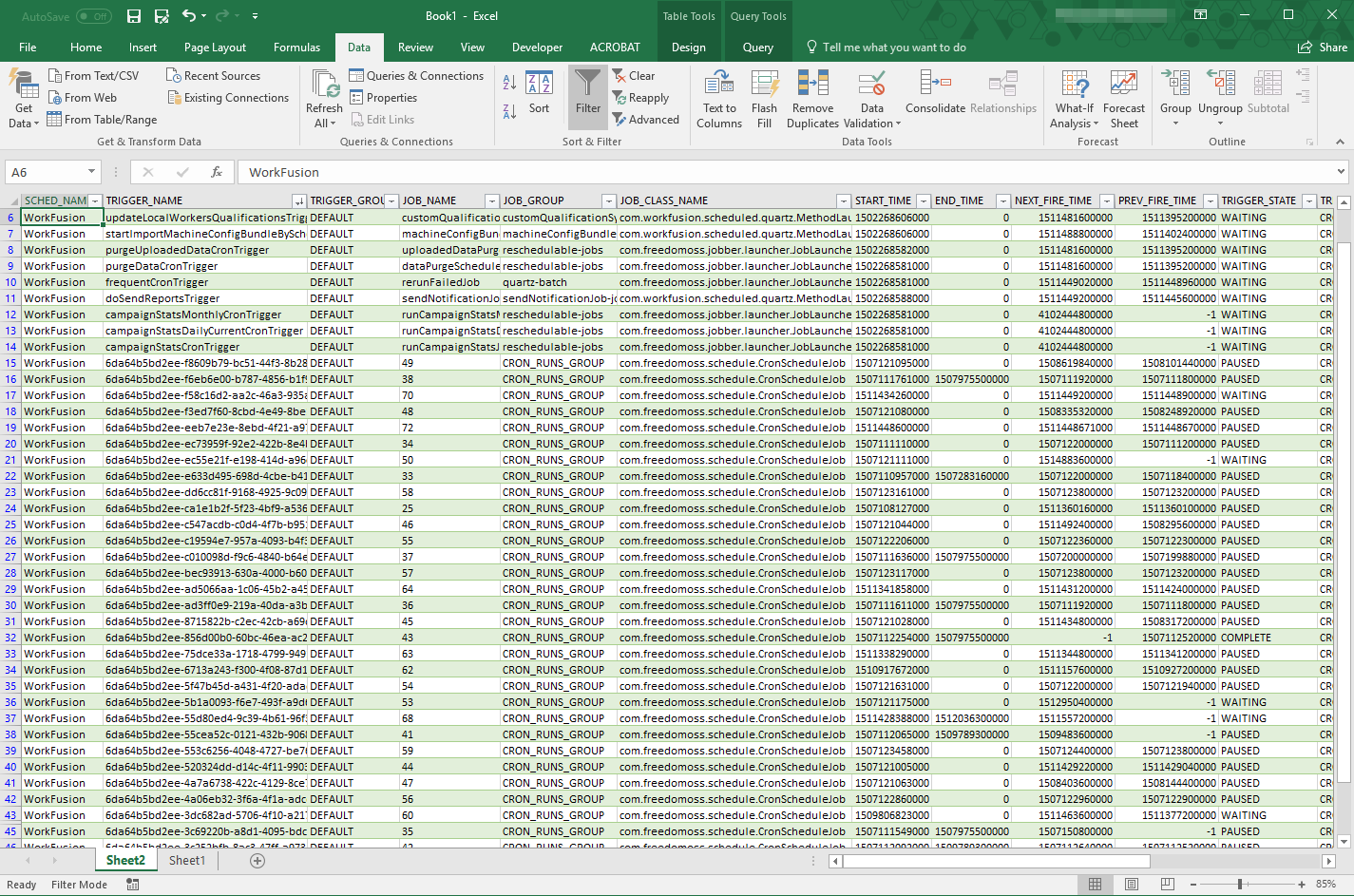Open Get Data menu
The image size is (1354, 896).
pos(24,99)
